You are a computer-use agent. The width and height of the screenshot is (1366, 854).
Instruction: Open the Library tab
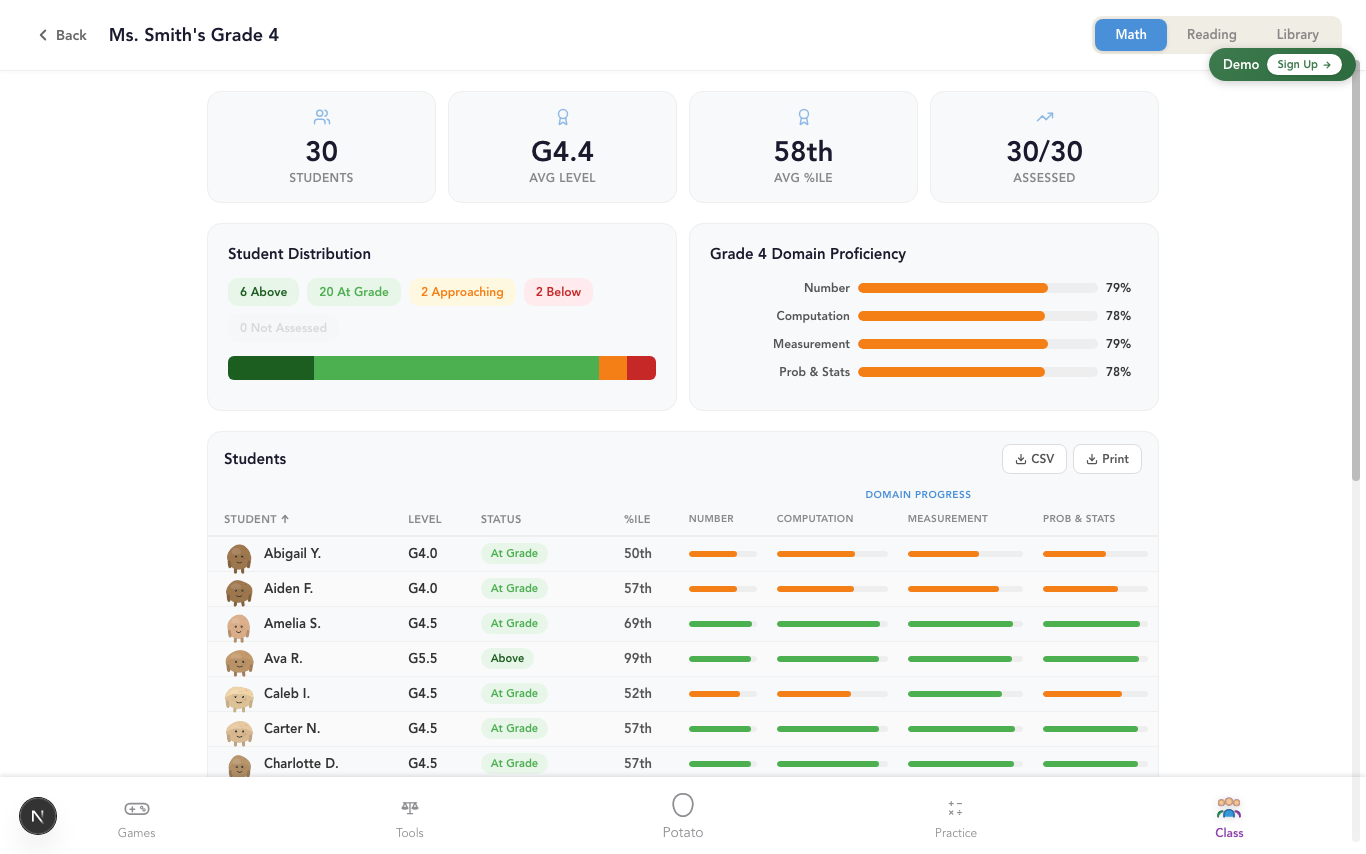(x=1297, y=33)
